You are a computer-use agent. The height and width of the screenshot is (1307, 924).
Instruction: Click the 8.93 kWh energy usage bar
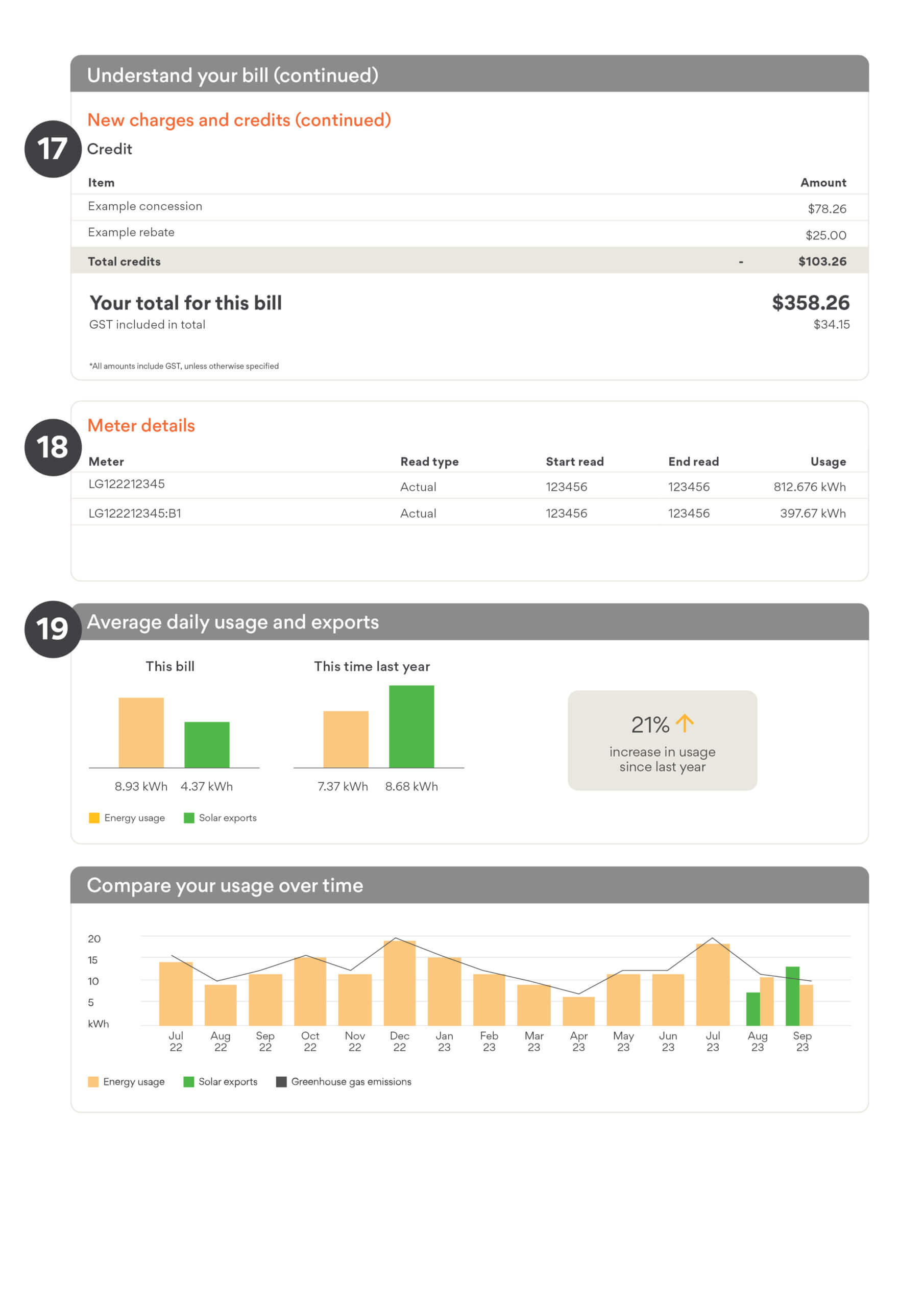[140, 733]
